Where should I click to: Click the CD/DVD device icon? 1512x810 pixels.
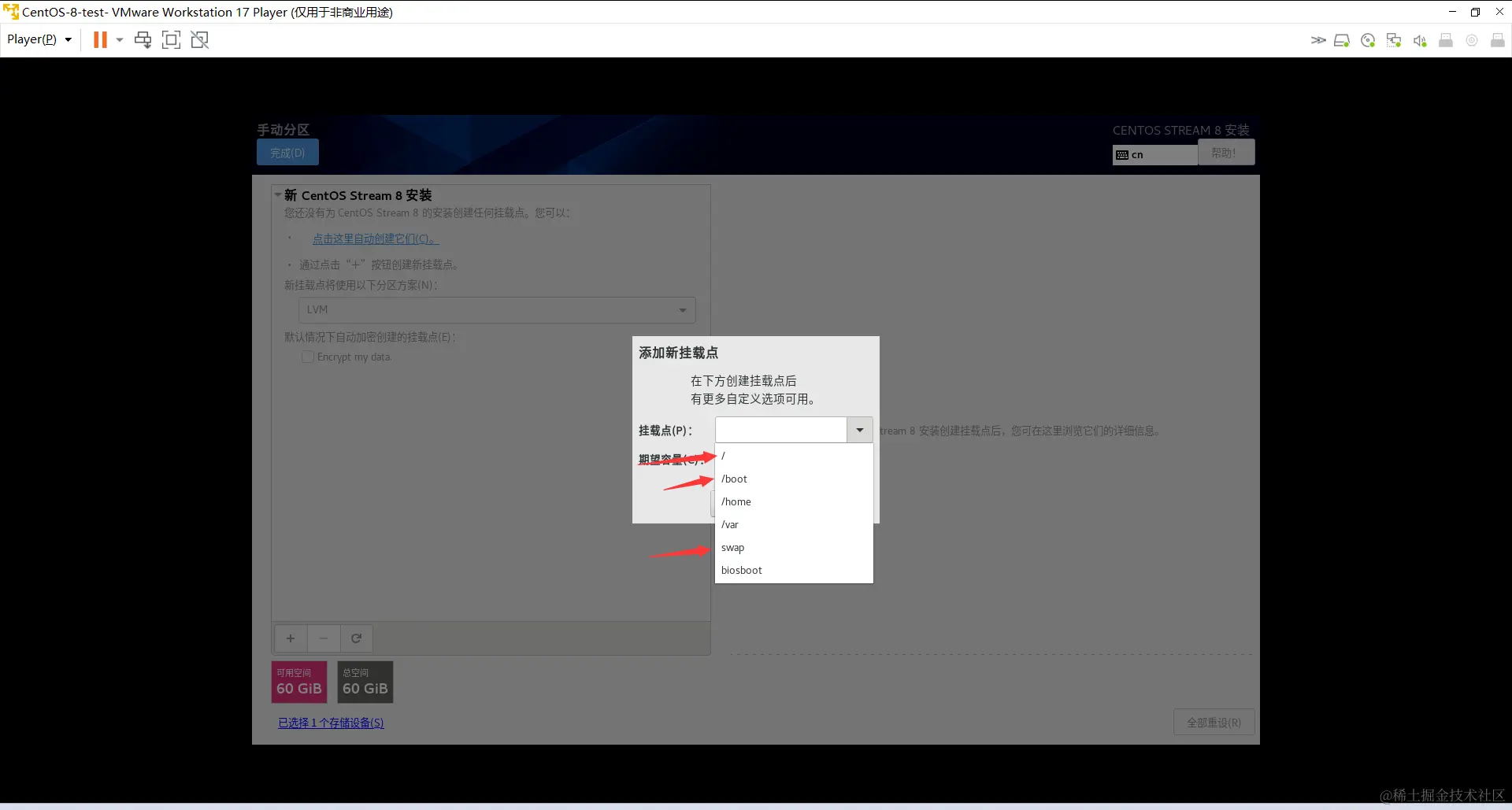point(1368,39)
